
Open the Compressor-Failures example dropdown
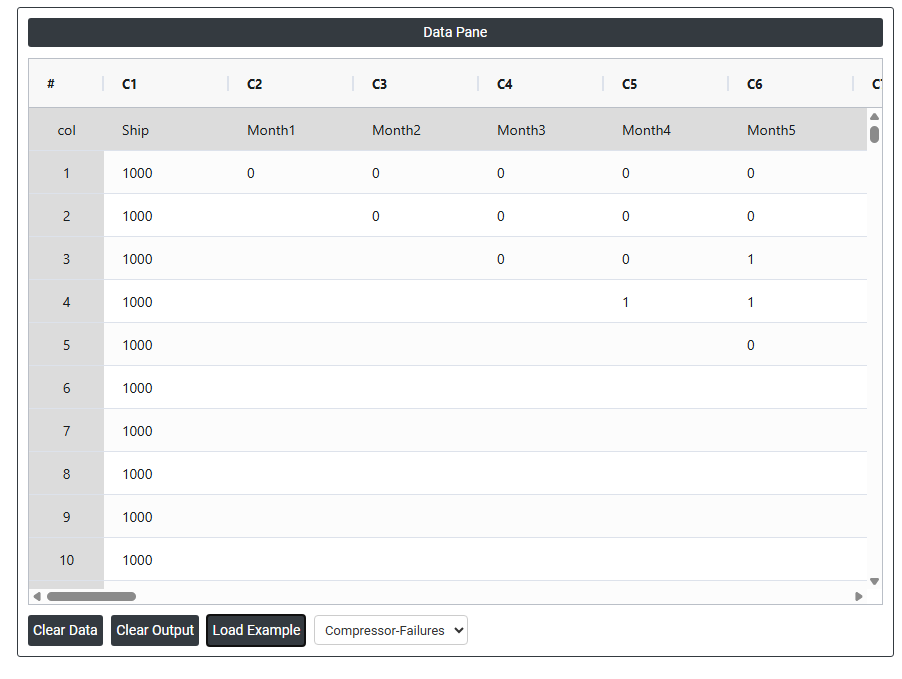point(390,630)
